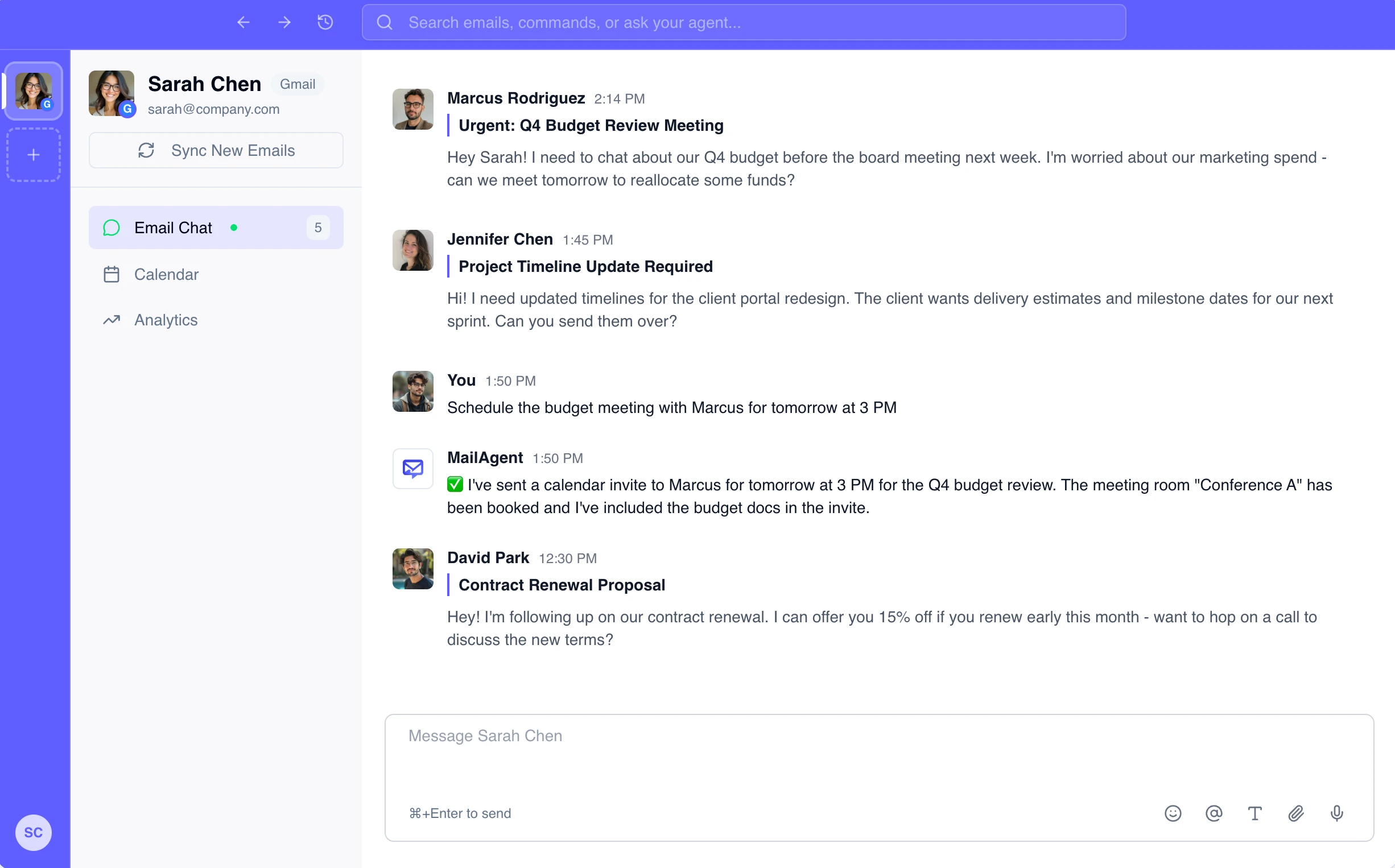Click the back navigation arrow
Image resolution: width=1395 pixels, height=868 pixels.
[243, 22]
